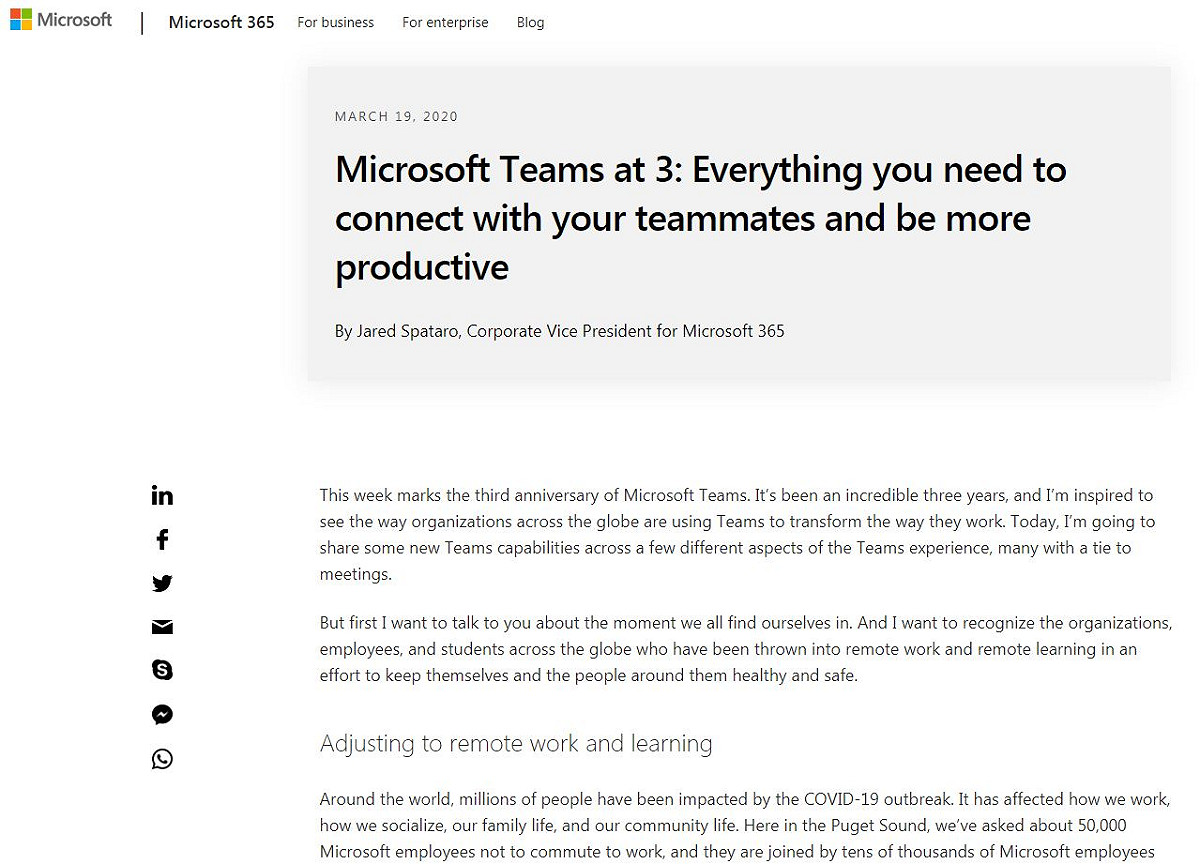Click the paragraph starting 'But first I want'
This screenshot has width=1200, height=864.
(x=745, y=649)
